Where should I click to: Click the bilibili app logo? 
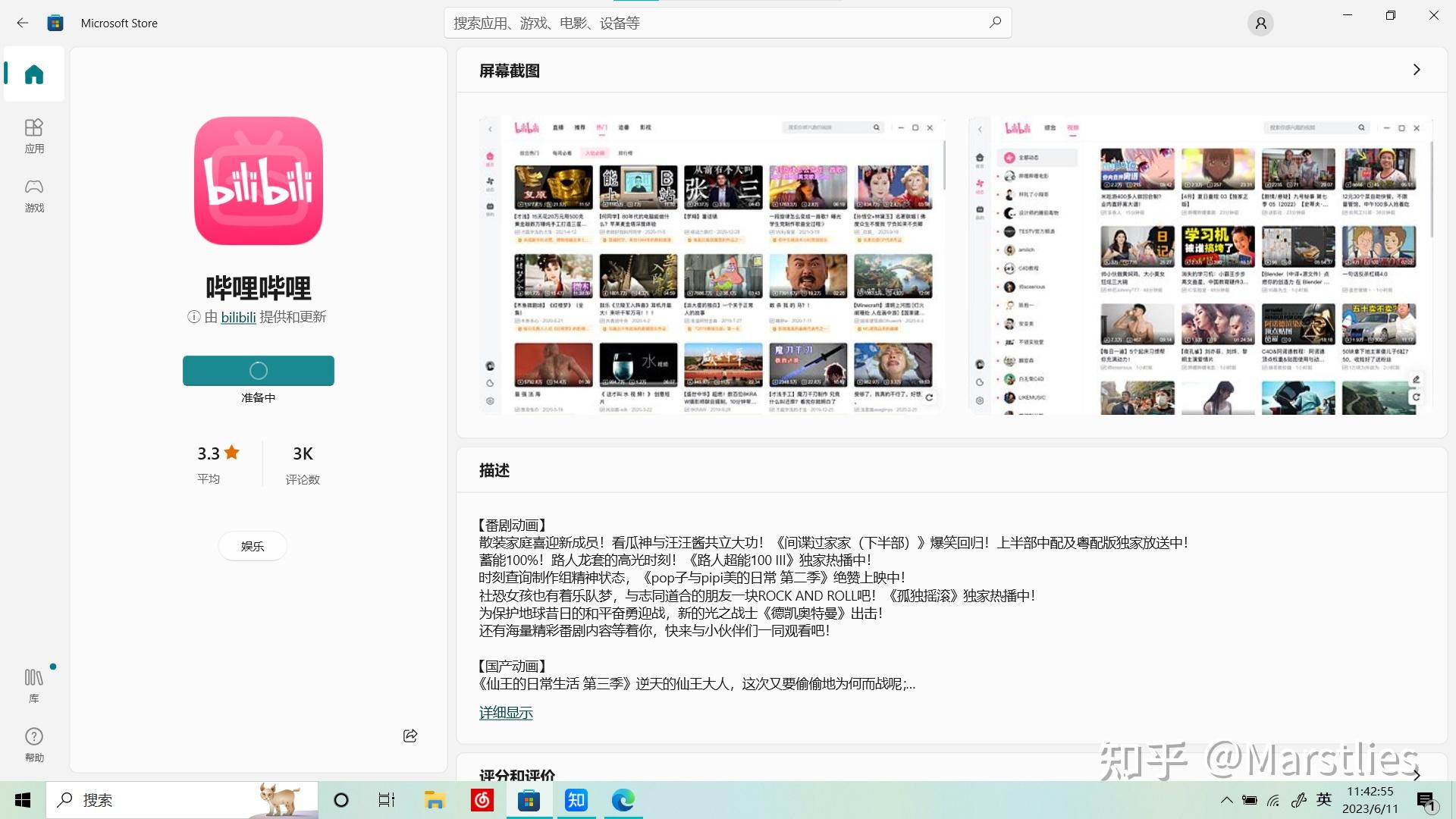coord(259,180)
